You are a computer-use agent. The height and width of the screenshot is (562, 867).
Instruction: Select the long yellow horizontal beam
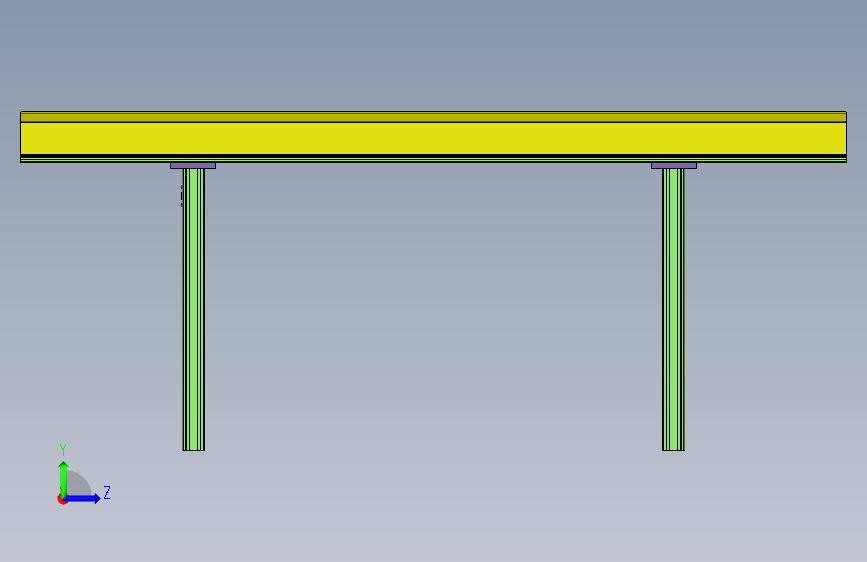434,138
